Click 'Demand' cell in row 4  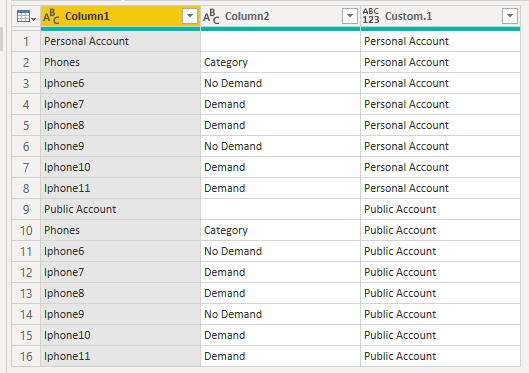280,105
